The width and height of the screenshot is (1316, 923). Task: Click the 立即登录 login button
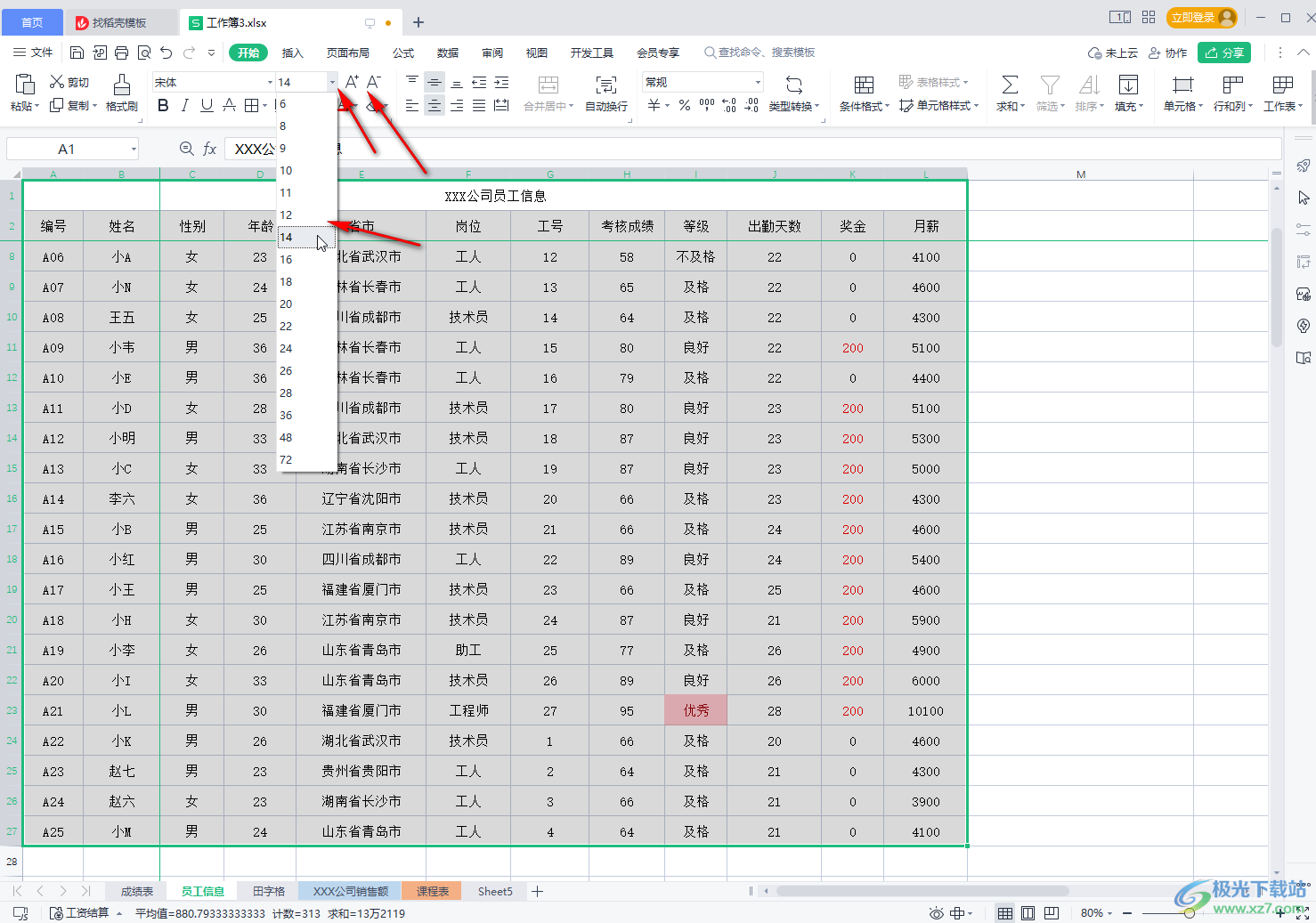(x=1203, y=18)
